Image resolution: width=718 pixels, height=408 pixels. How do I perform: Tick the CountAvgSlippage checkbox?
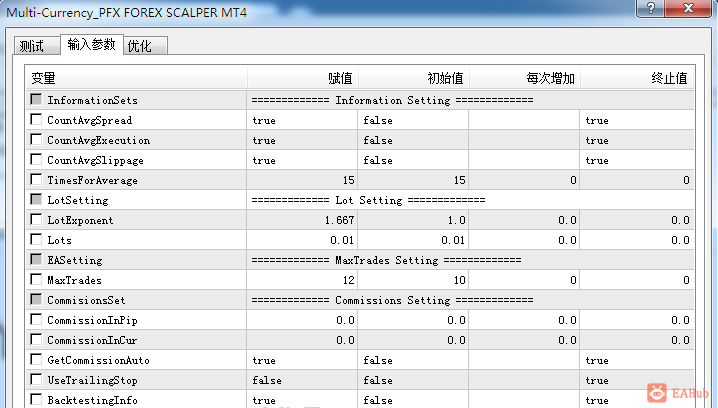tap(36, 159)
